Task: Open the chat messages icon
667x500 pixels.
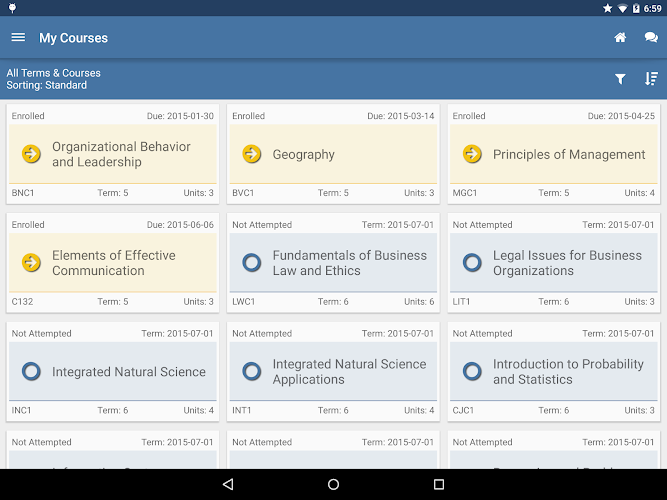Action: pyautogui.click(x=651, y=38)
